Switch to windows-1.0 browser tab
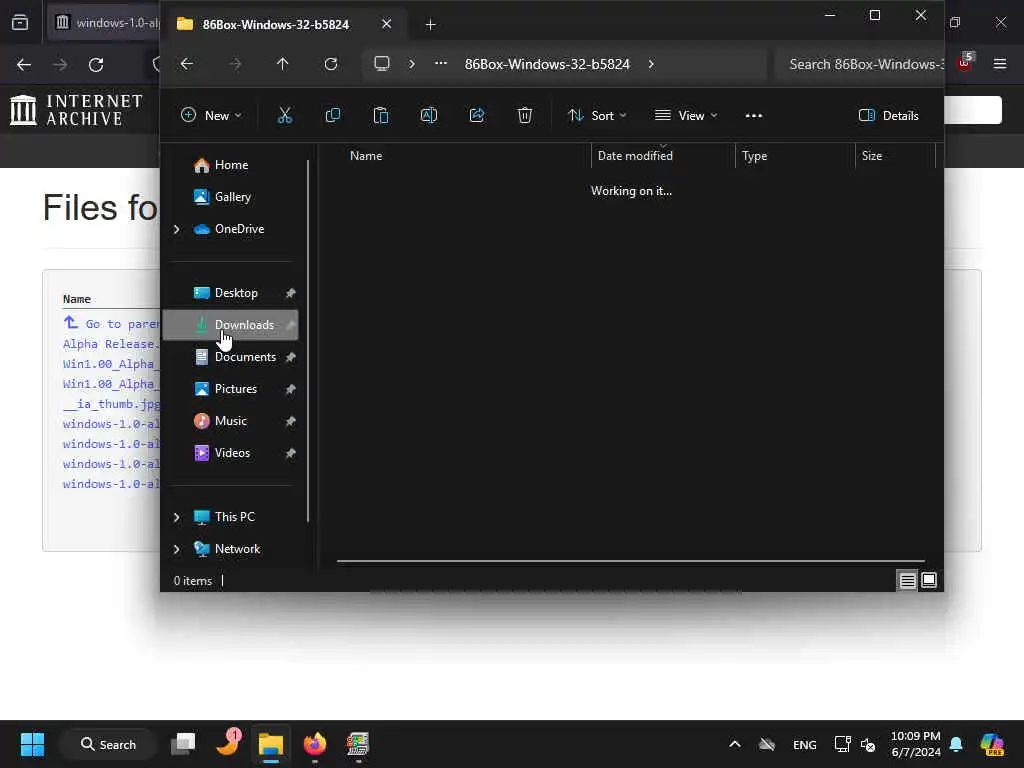1024x768 pixels. pyautogui.click(x=104, y=23)
